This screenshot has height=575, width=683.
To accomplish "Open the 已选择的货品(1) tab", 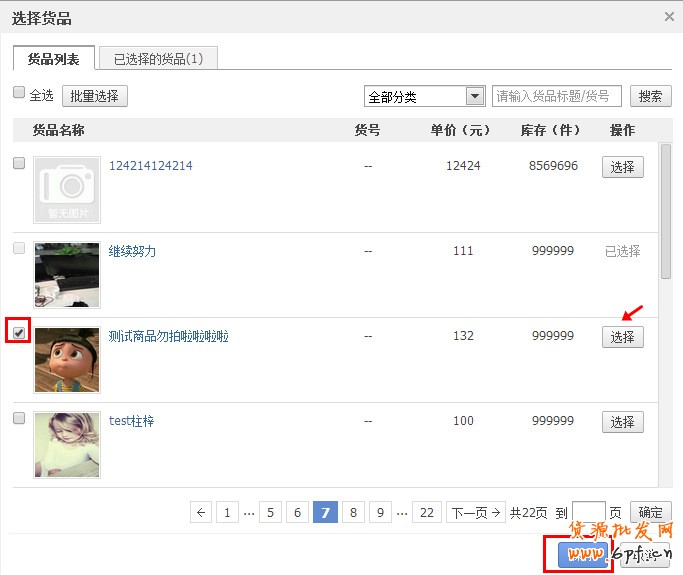I will point(158,59).
